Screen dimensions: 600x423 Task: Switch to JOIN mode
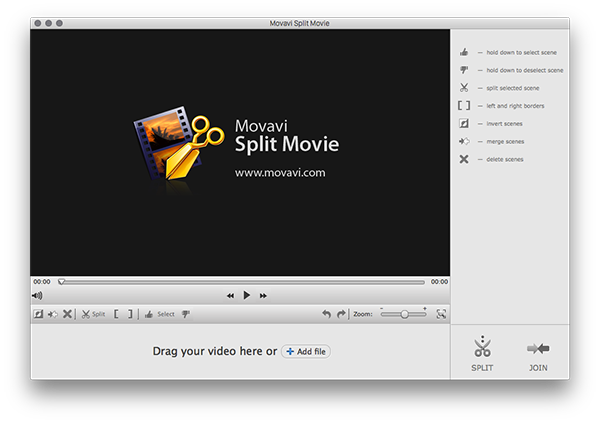click(x=538, y=353)
